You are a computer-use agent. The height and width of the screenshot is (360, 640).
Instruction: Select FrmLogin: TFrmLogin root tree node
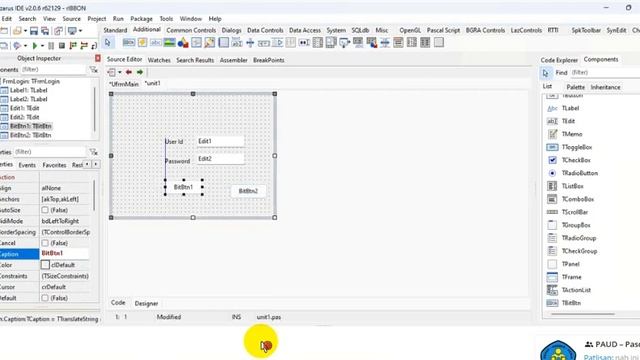tap(31, 81)
